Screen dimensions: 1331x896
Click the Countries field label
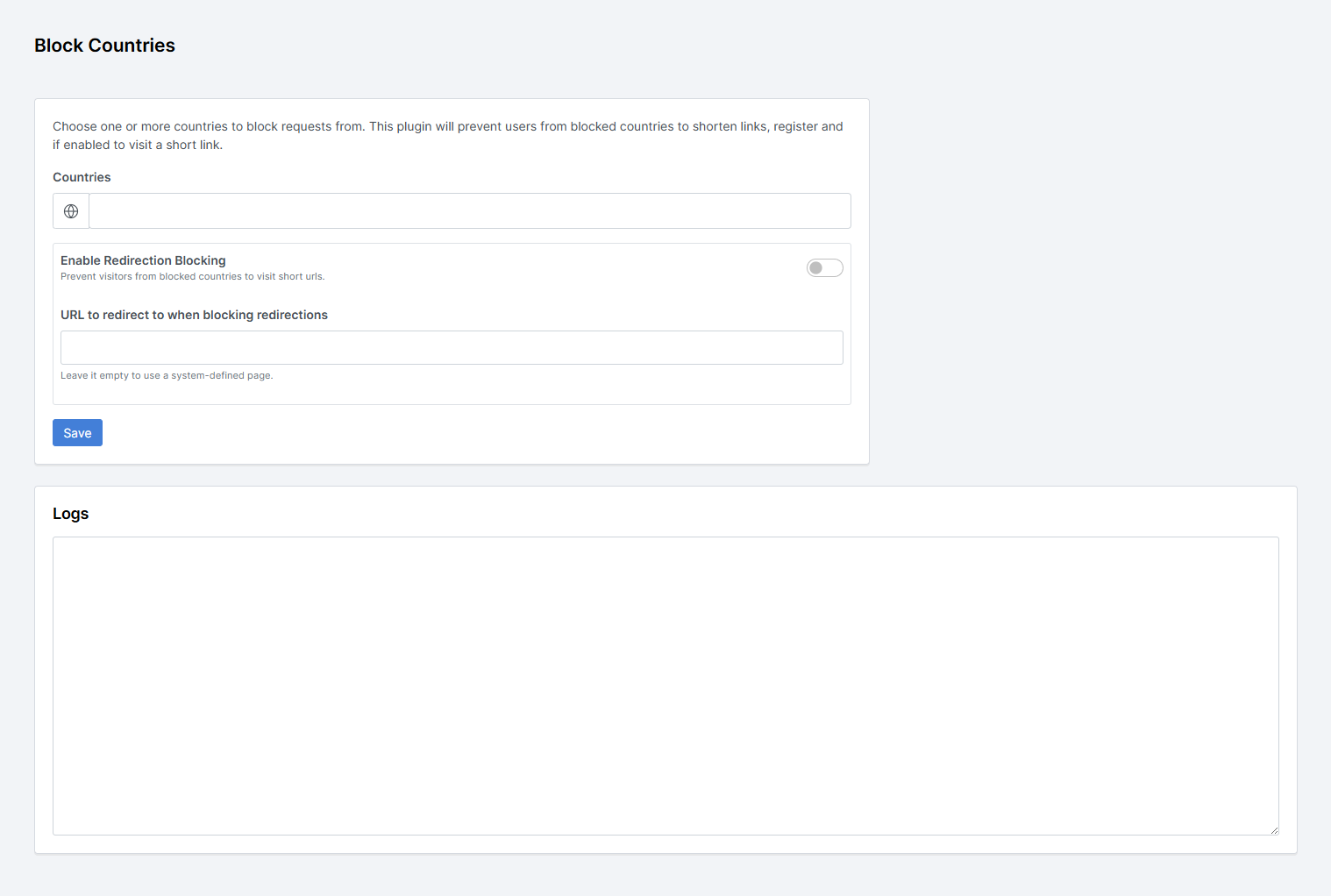pyautogui.click(x=82, y=177)
